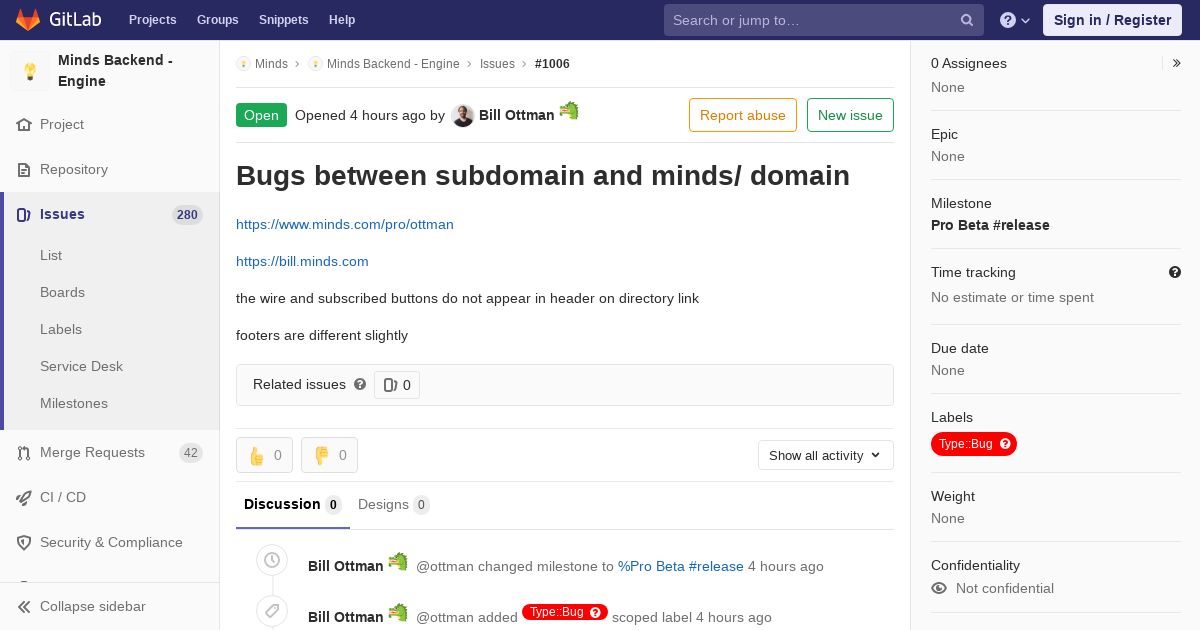Open the Projects menu in top bar
1200x630 pixels.
[x=152, y=20]
